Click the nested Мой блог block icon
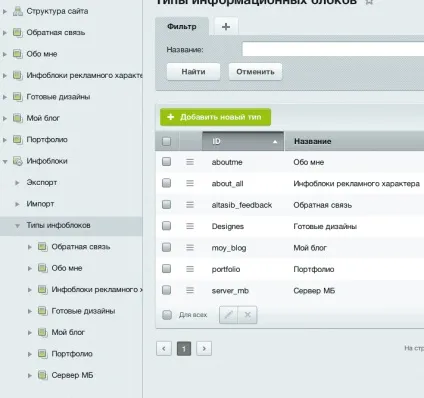 coord(42,332)
